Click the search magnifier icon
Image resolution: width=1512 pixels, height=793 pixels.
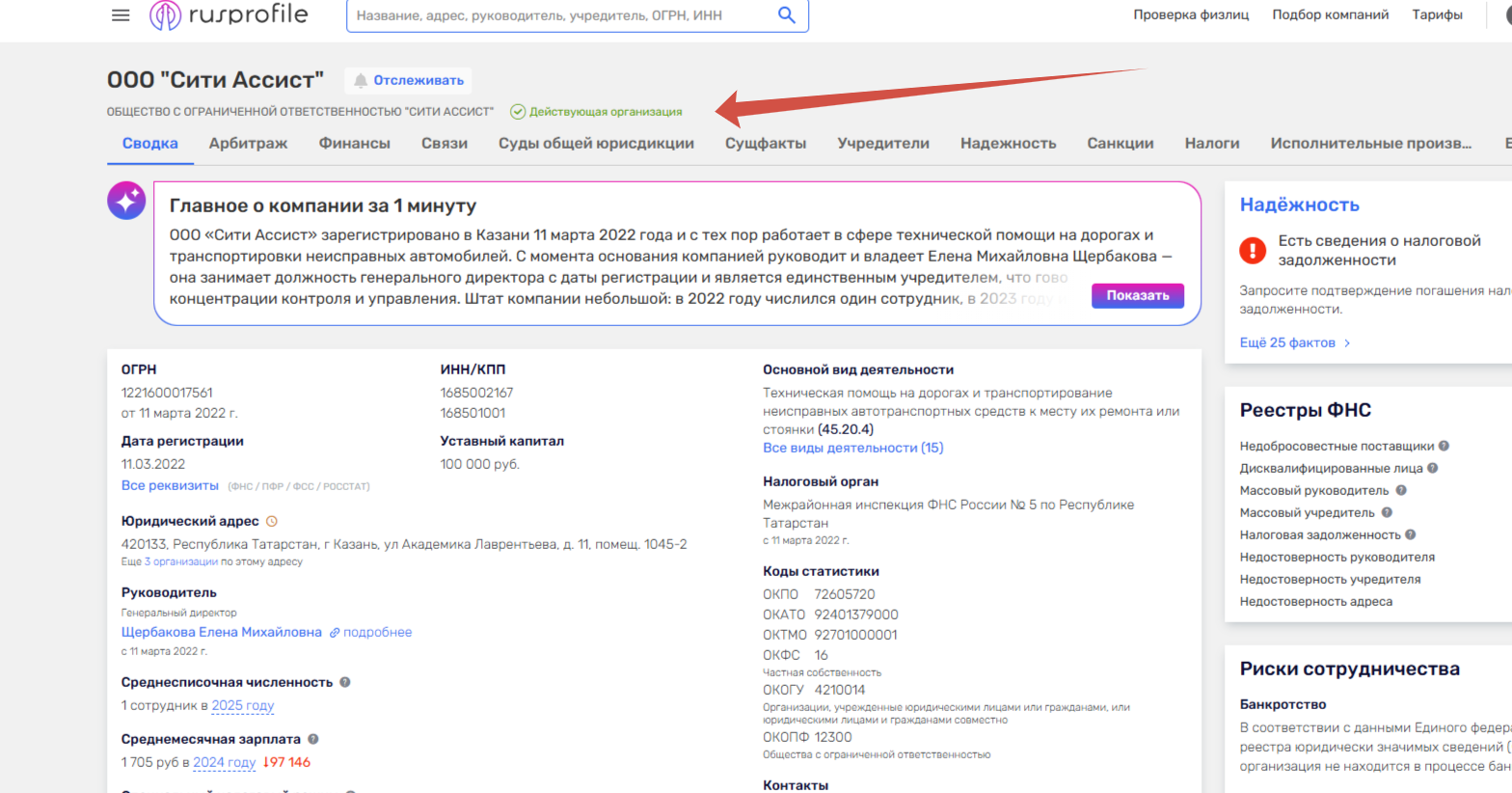pos(787,15)
